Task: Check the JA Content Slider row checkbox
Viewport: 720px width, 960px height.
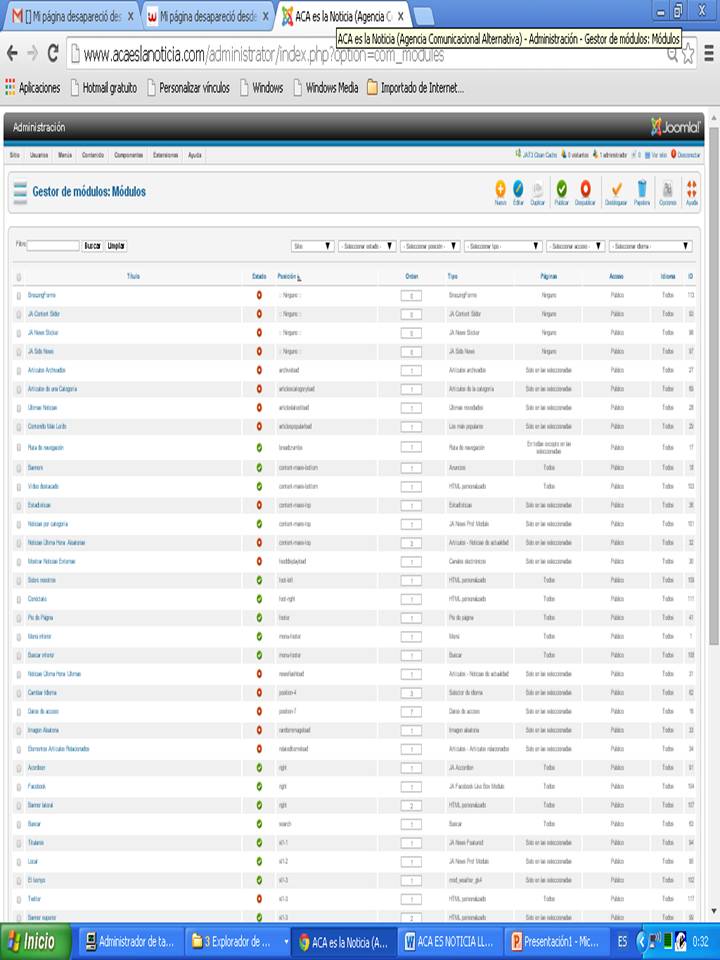Action: (x=18, y=314)
